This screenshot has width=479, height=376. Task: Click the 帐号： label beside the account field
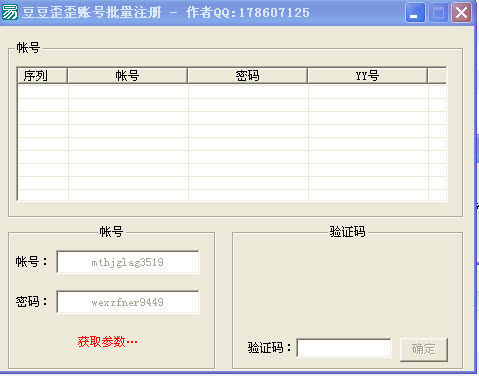pos(32,261)
